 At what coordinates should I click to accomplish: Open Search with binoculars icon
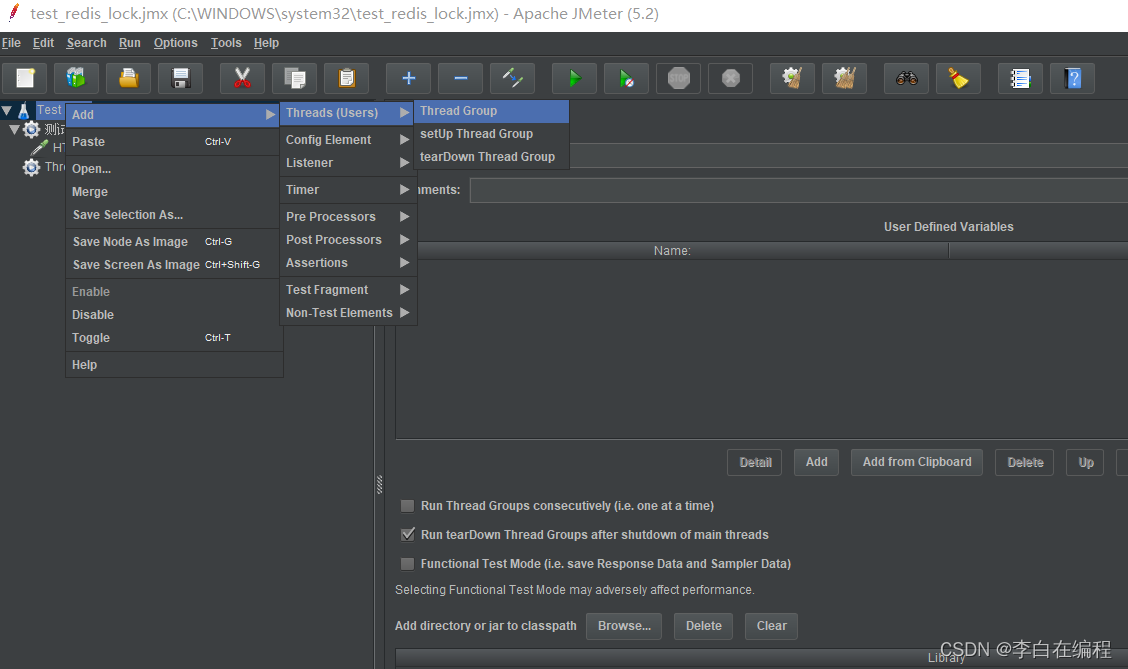click(x=906, y=78)
